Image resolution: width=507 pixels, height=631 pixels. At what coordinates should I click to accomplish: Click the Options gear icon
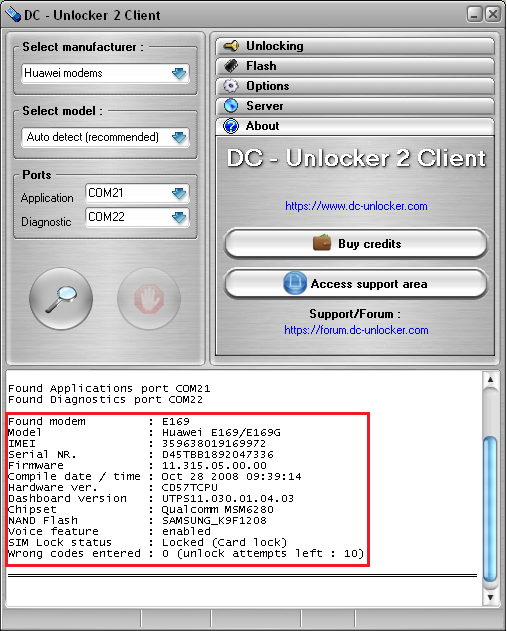pos(231,86)
